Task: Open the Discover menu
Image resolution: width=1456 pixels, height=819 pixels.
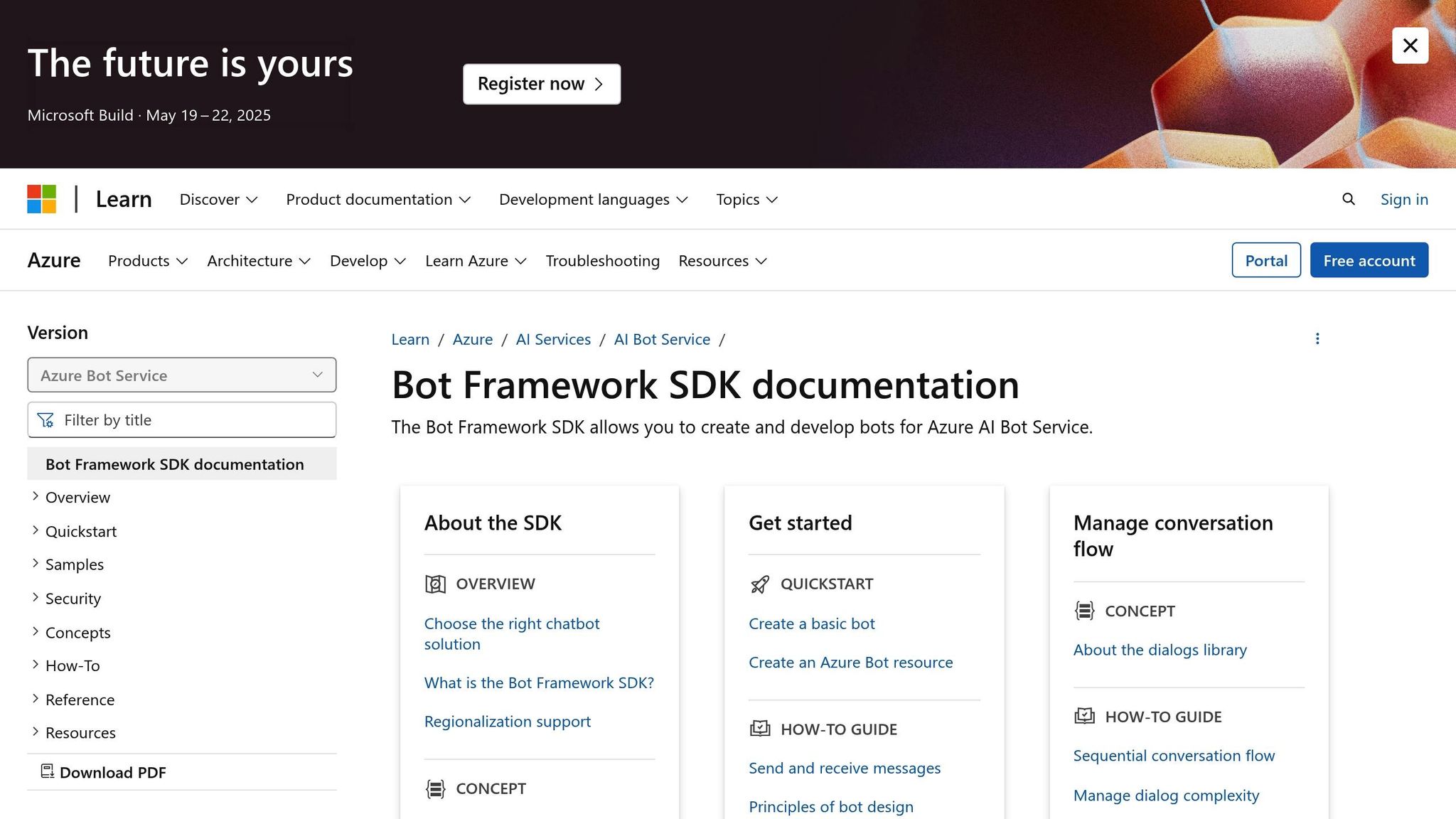Action: pos(218,200)
